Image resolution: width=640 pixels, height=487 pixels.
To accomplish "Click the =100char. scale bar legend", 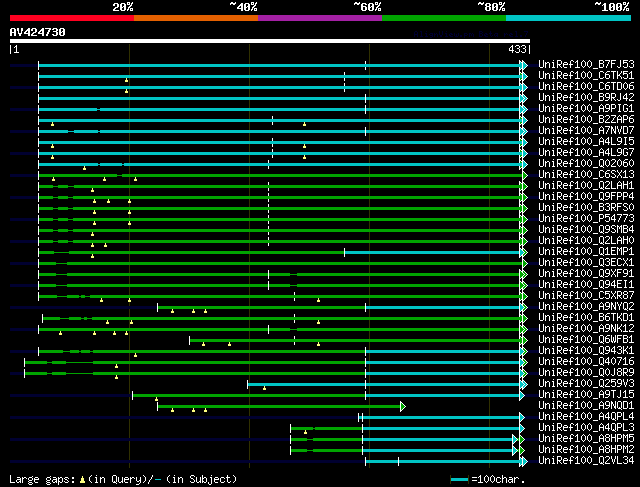I will pos(488,479).
